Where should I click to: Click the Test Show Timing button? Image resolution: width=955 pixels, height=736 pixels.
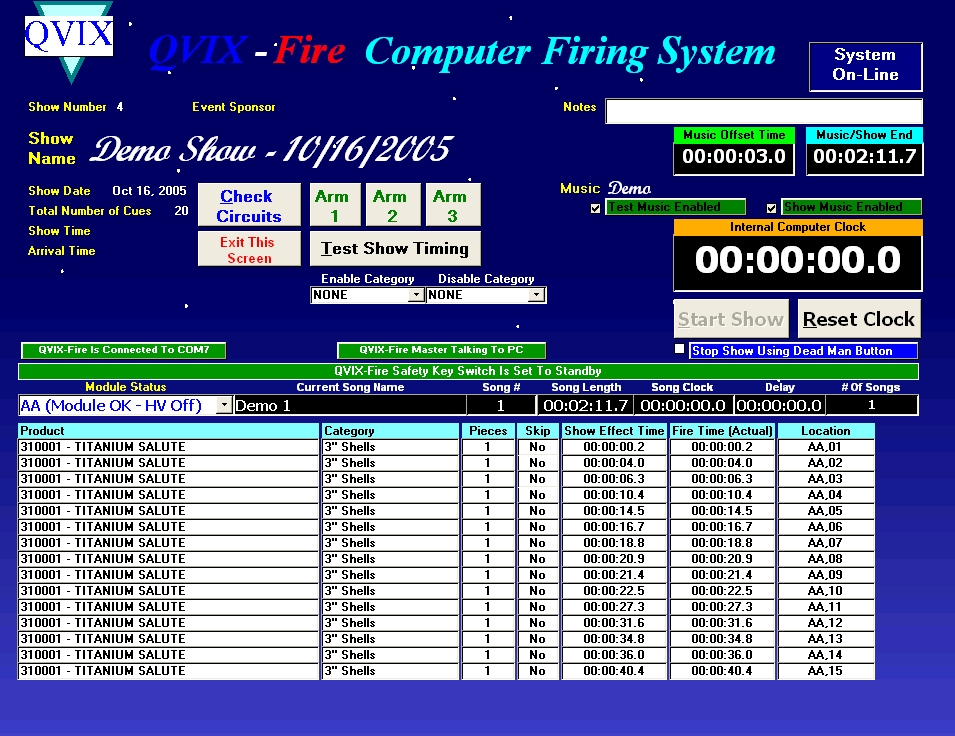395,249
